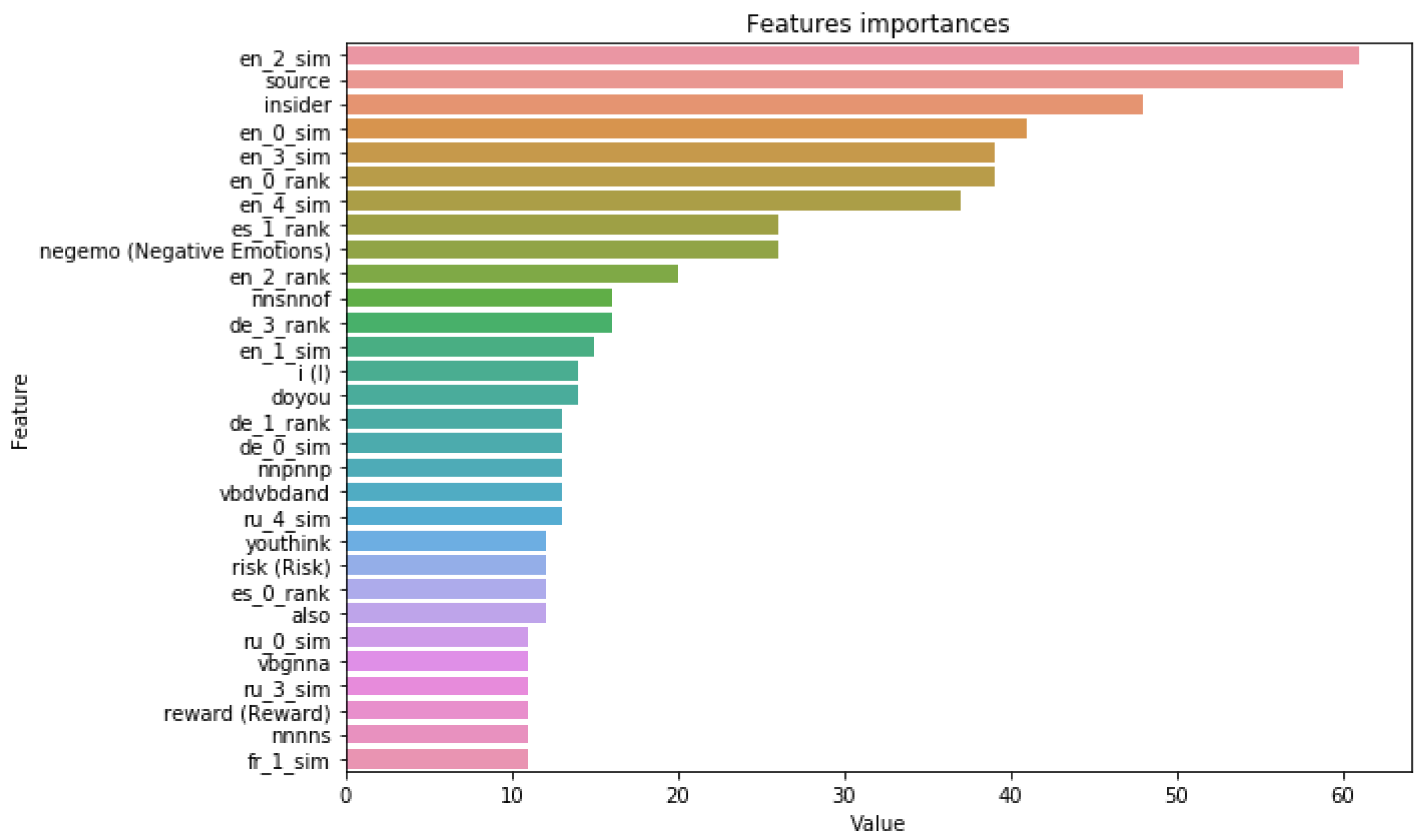Click the 40 tick on Value axis
1425x840 pixels.
pos(1010,795)
